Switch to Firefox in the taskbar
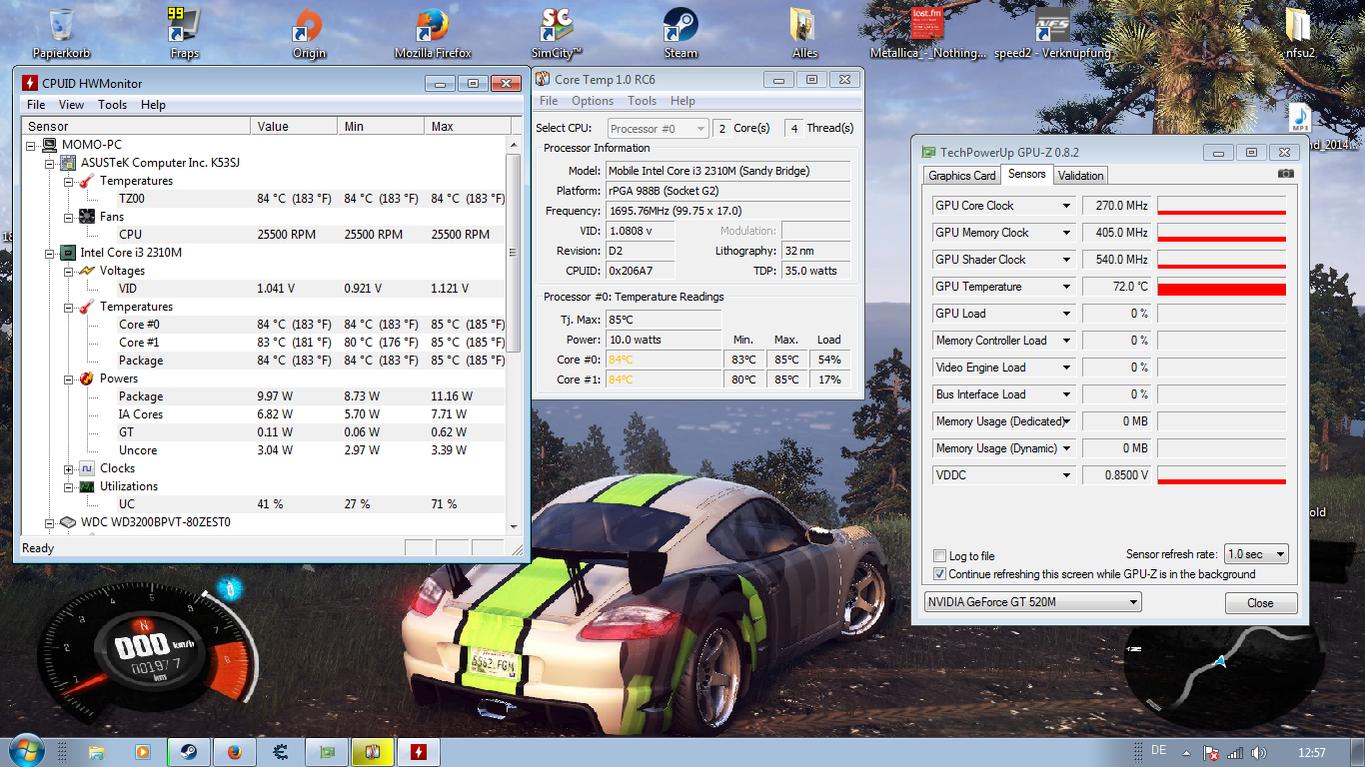The image size is (1365, 767). click(235, 752)
